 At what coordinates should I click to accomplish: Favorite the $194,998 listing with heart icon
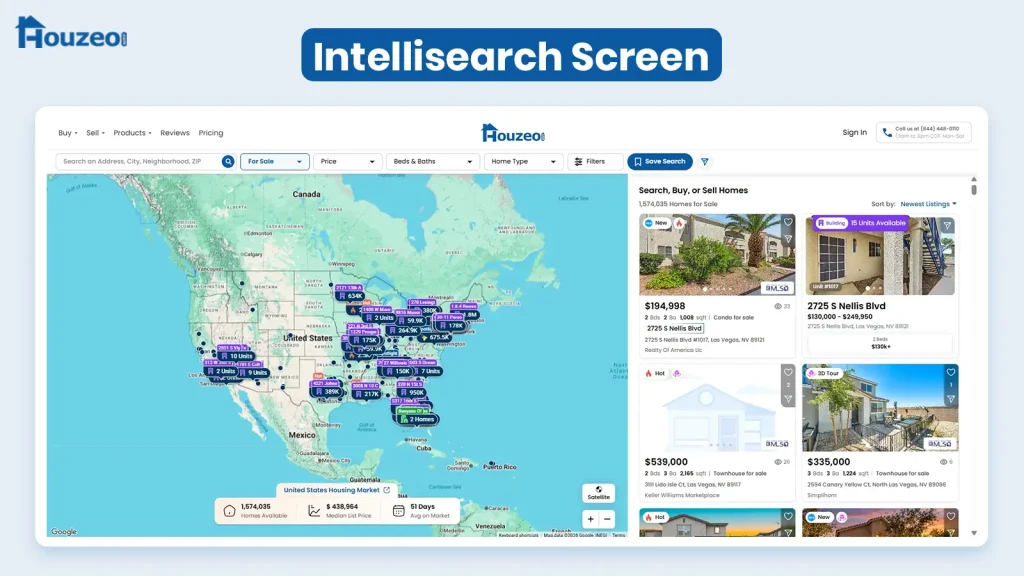[788, 222]
